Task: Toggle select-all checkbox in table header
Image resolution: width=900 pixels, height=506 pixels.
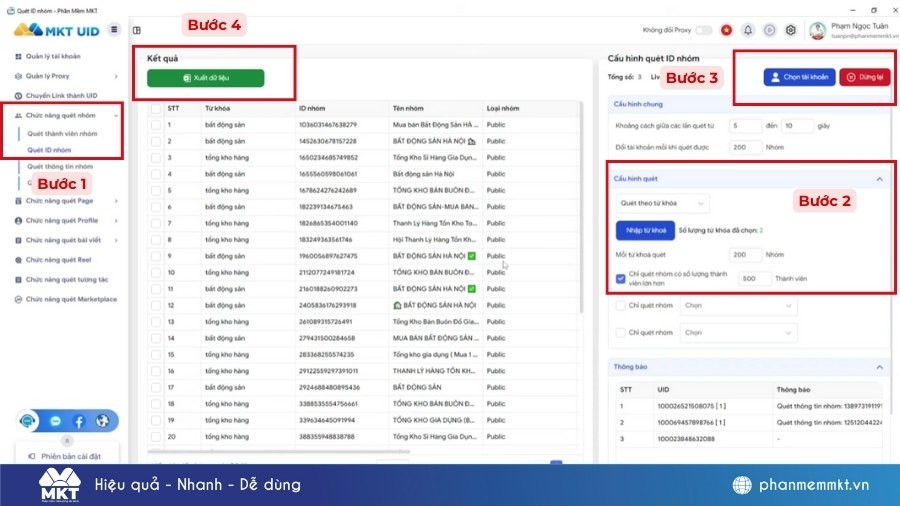Action: pyautogui.click(x=156, y=108)
